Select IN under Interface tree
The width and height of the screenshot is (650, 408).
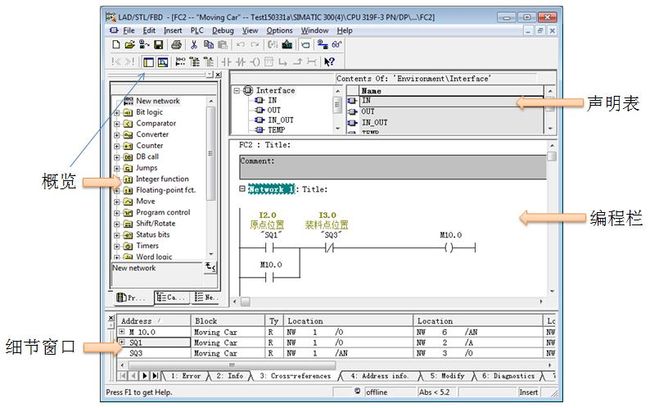[272, 100]
